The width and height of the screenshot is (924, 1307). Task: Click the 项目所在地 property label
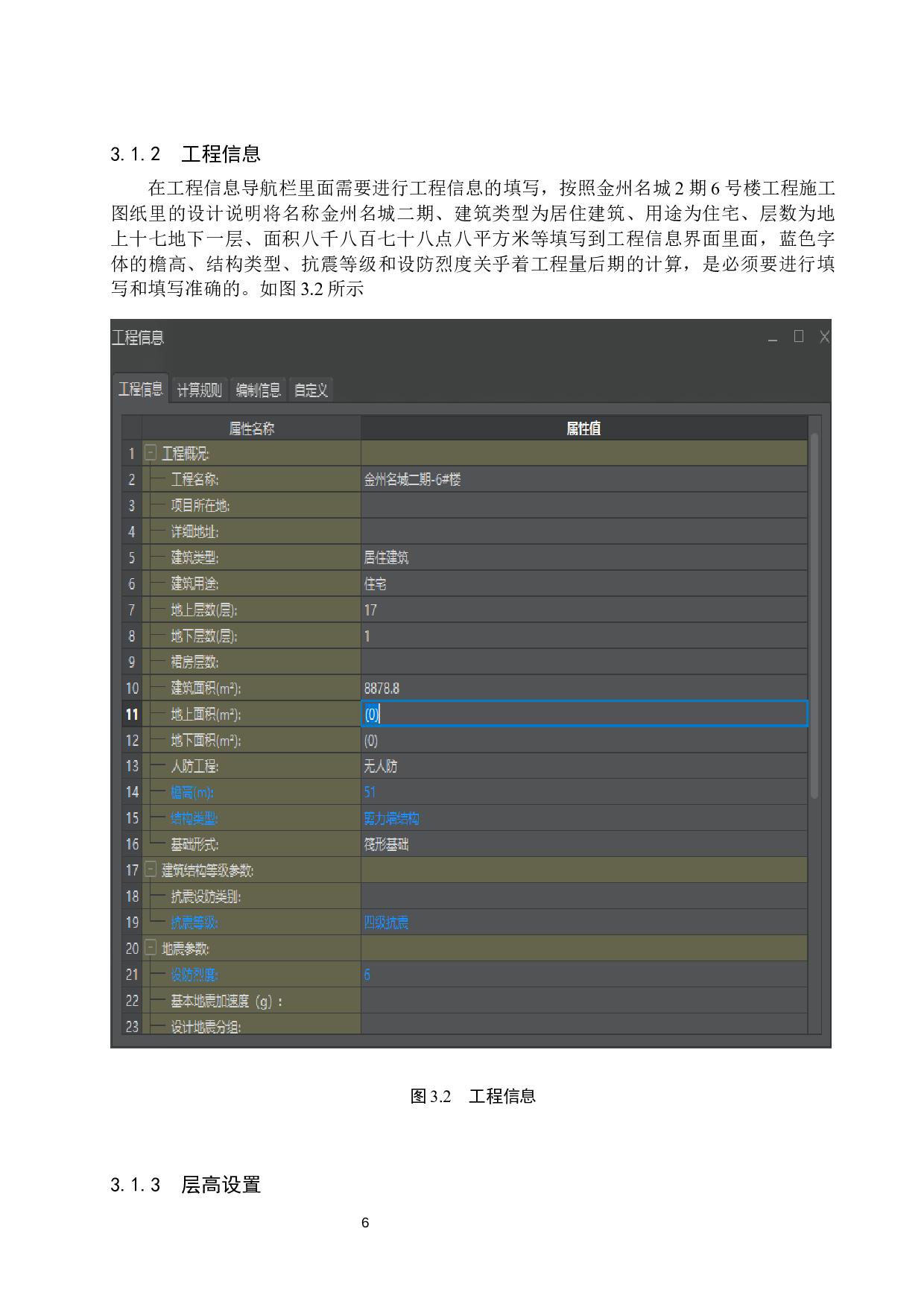coord(200,505)
